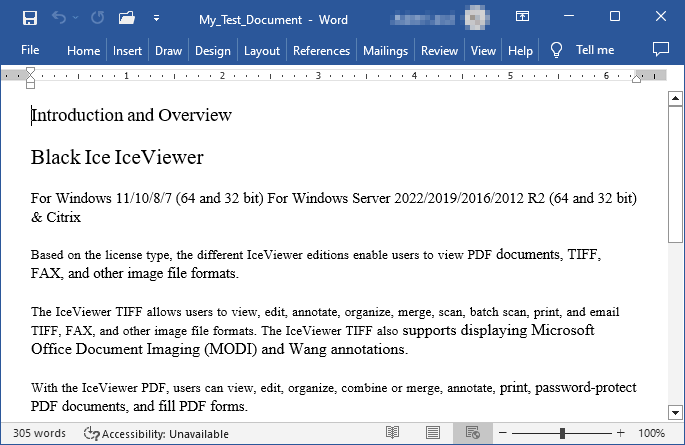Open the References tab

(322, 51)
